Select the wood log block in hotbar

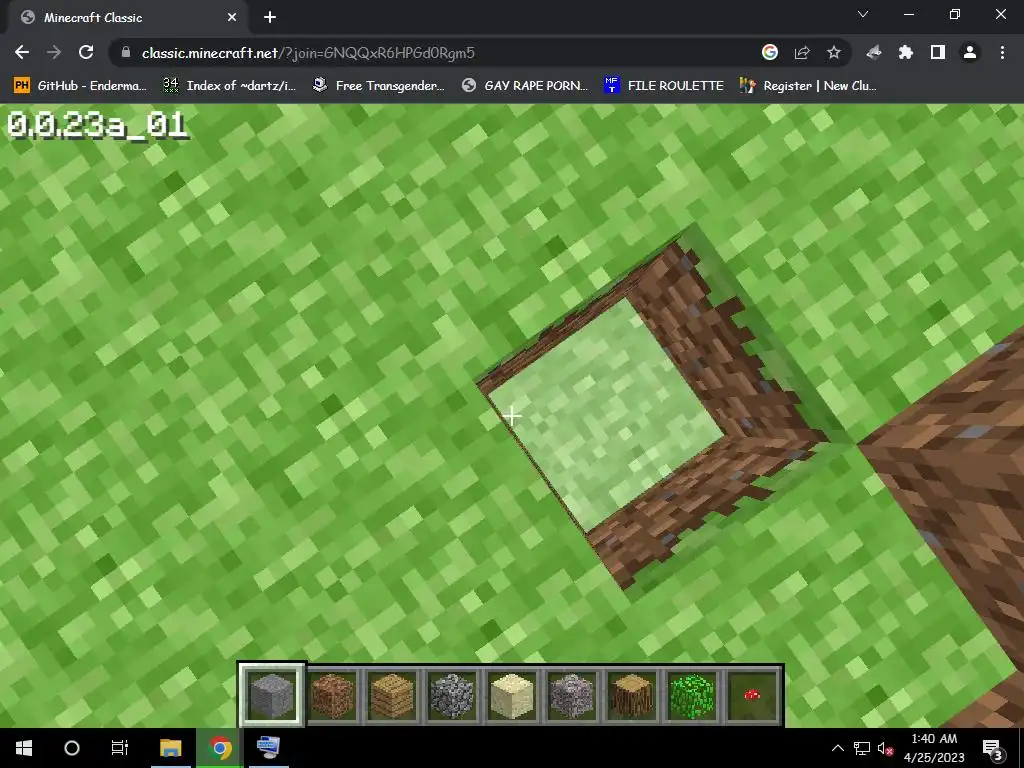[632, 695]
